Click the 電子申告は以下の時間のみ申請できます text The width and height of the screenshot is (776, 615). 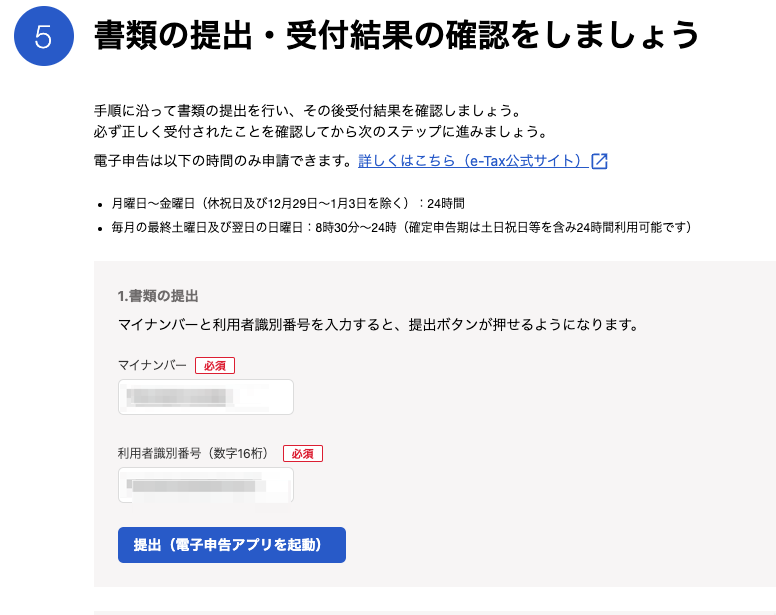(223, 161)
